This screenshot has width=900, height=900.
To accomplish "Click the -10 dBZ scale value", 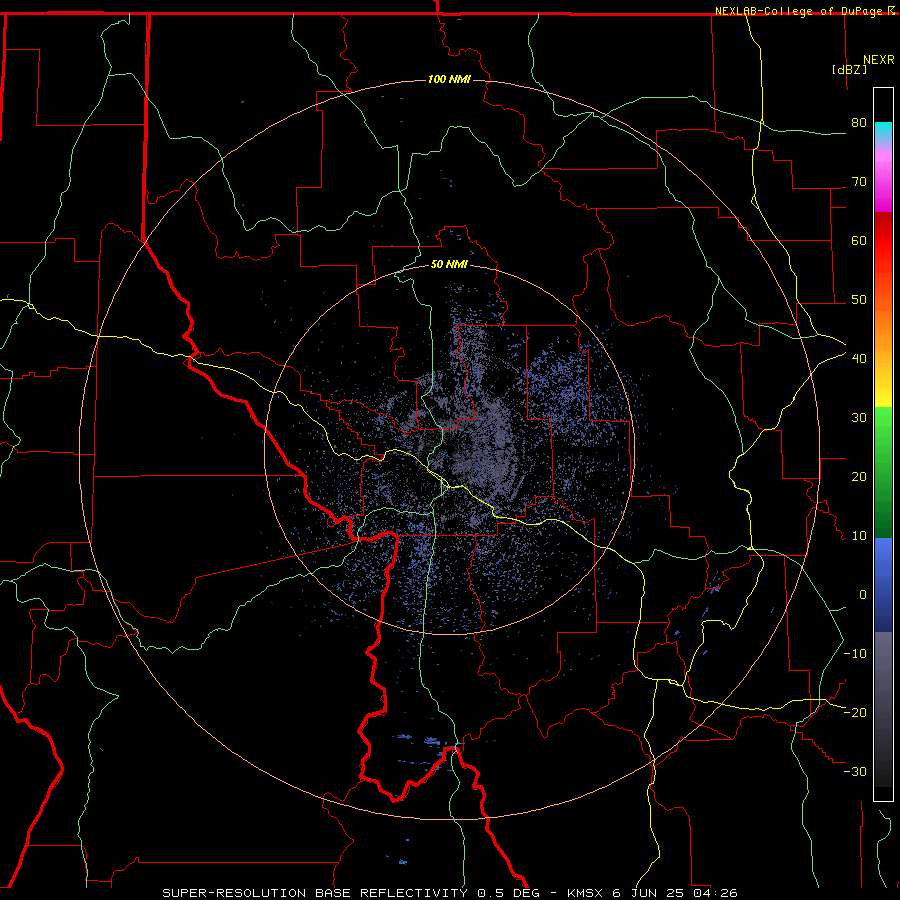I will (x=855, y=654).
